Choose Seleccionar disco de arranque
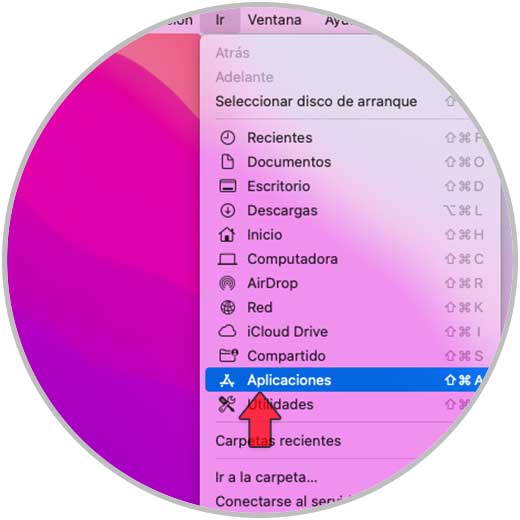Screen dimensions: 520x520 (x=316, y=101)
